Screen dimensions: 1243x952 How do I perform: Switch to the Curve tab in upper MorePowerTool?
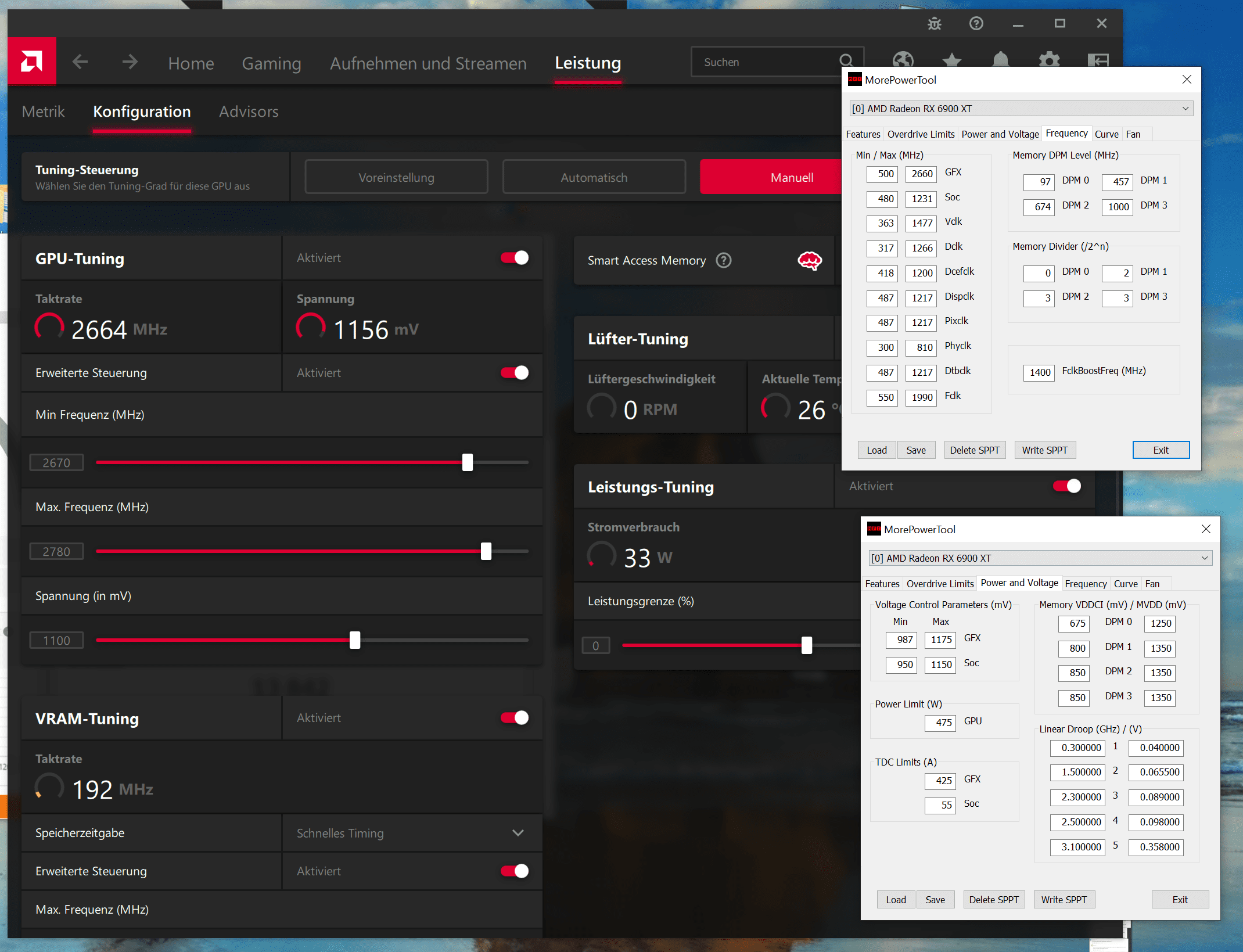[x=1106, y=134]
